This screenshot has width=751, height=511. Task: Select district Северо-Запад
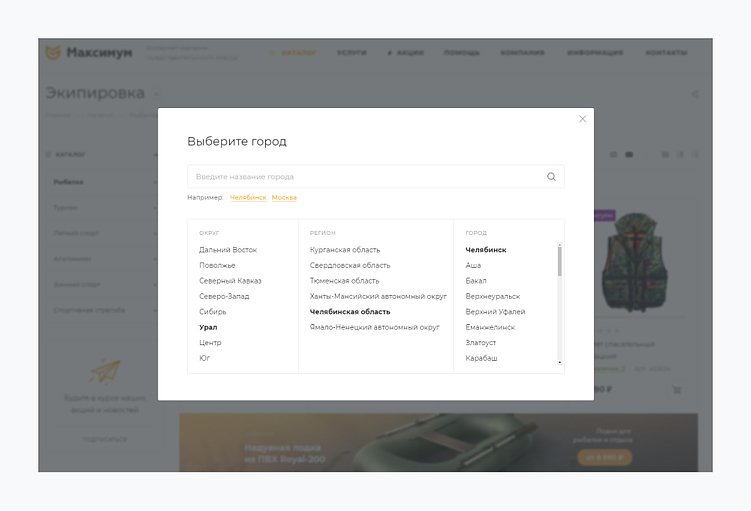[224, 296]
